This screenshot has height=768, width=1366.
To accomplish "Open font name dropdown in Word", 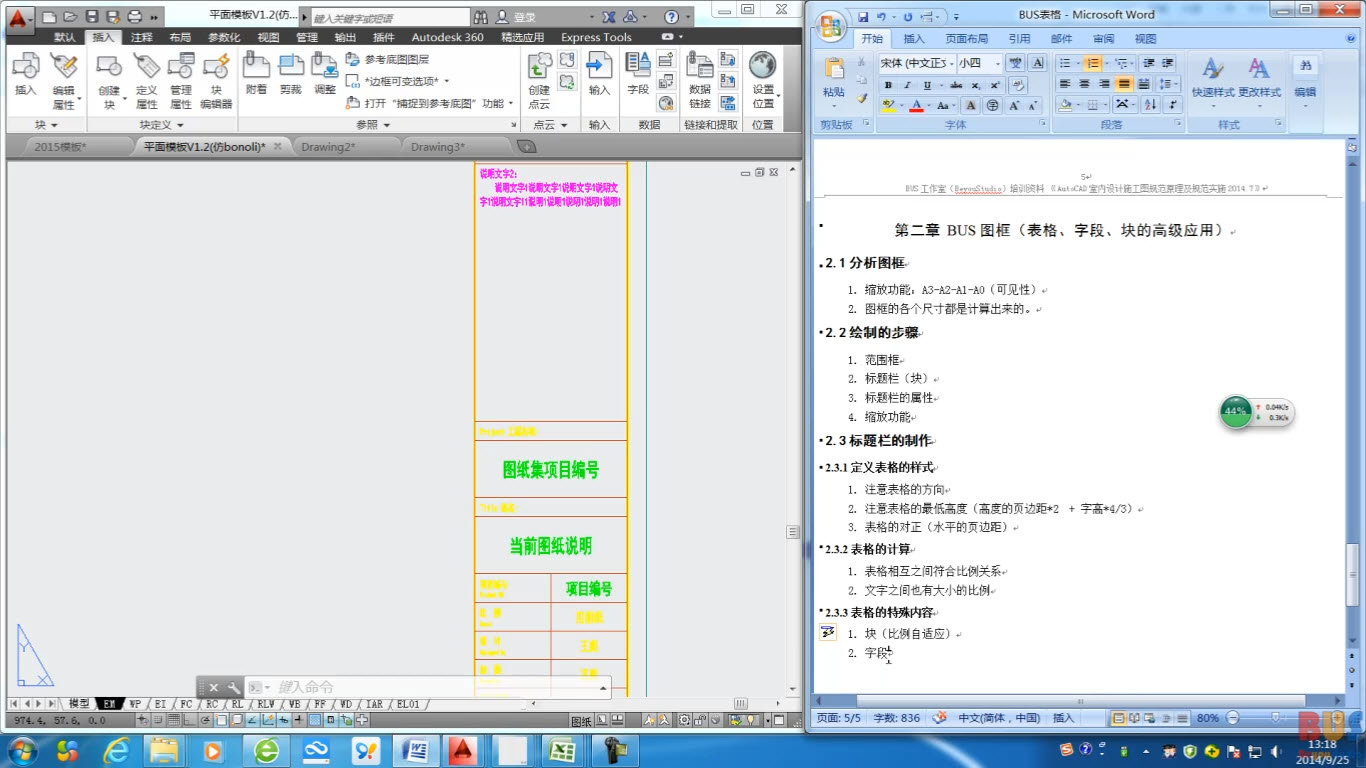I will 950,63.
